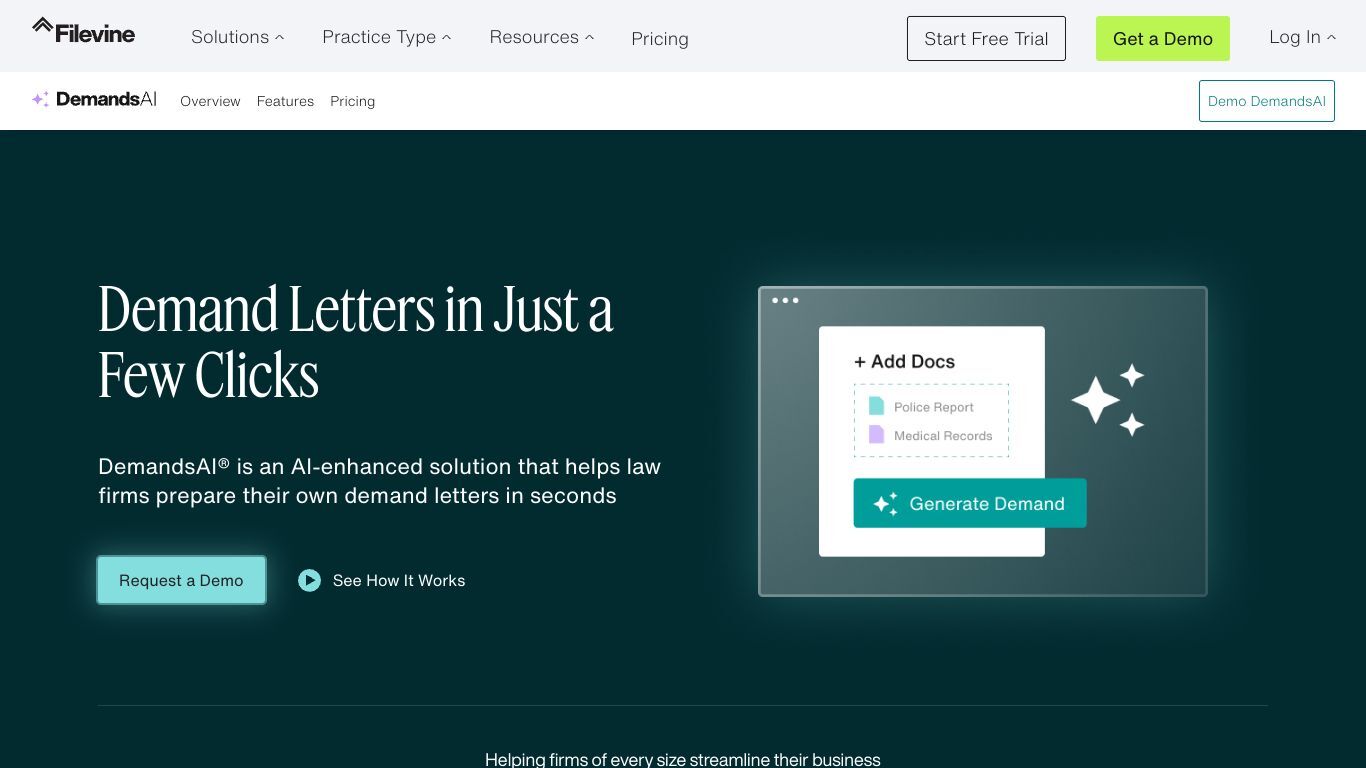
Task: Expand the Practice Type menu
Action: pos(386,37)
